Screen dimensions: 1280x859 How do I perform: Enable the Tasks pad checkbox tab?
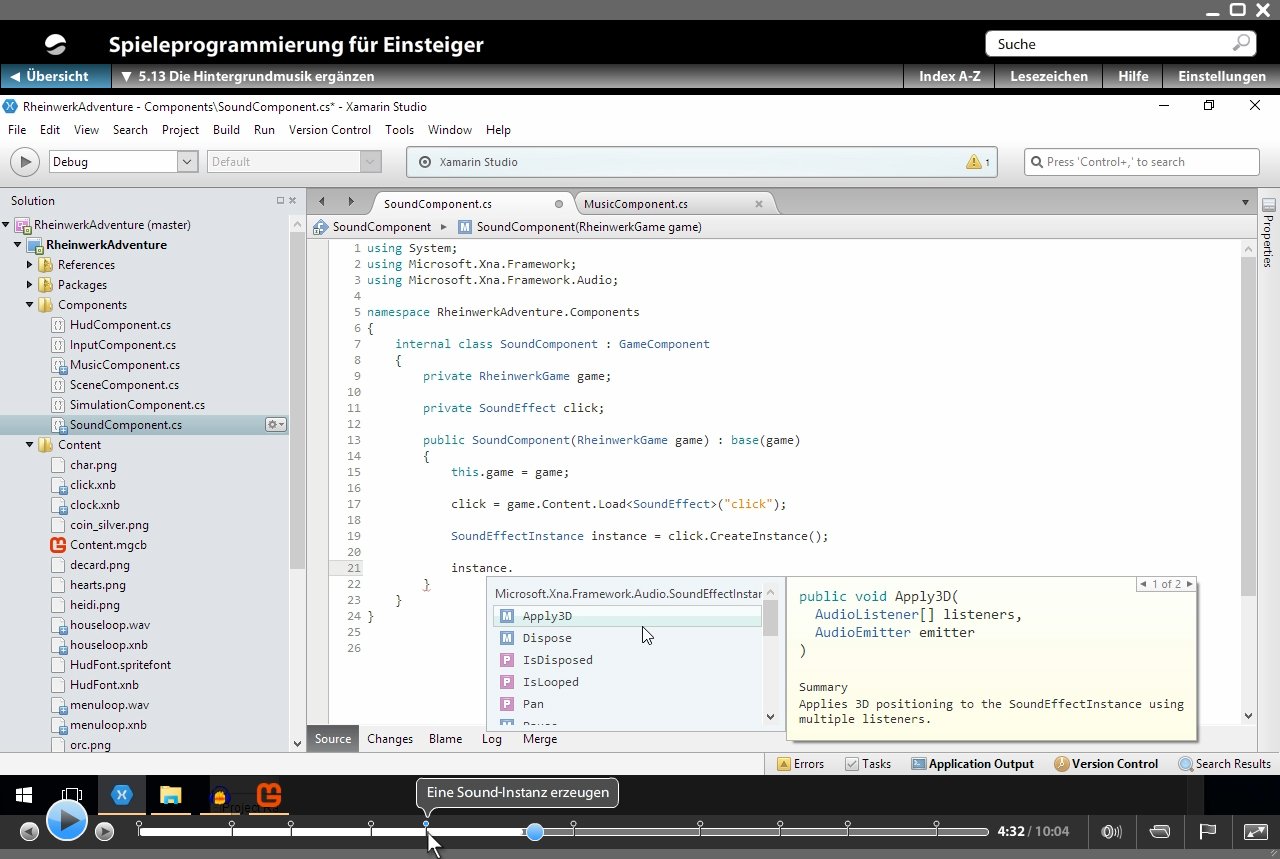tap(867, 764)
